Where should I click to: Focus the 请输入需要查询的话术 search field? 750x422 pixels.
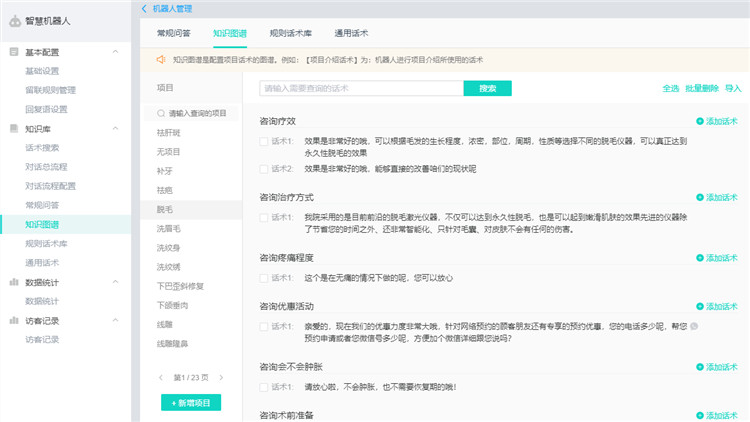(x=361, y=88)
